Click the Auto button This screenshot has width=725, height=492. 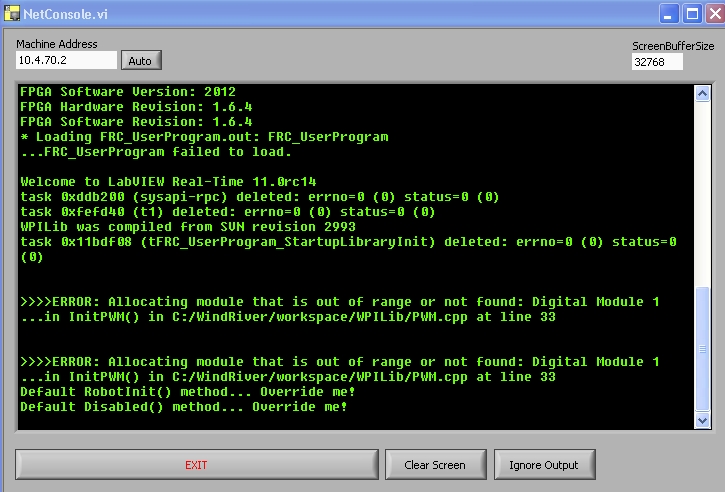(x=141, y=61)
